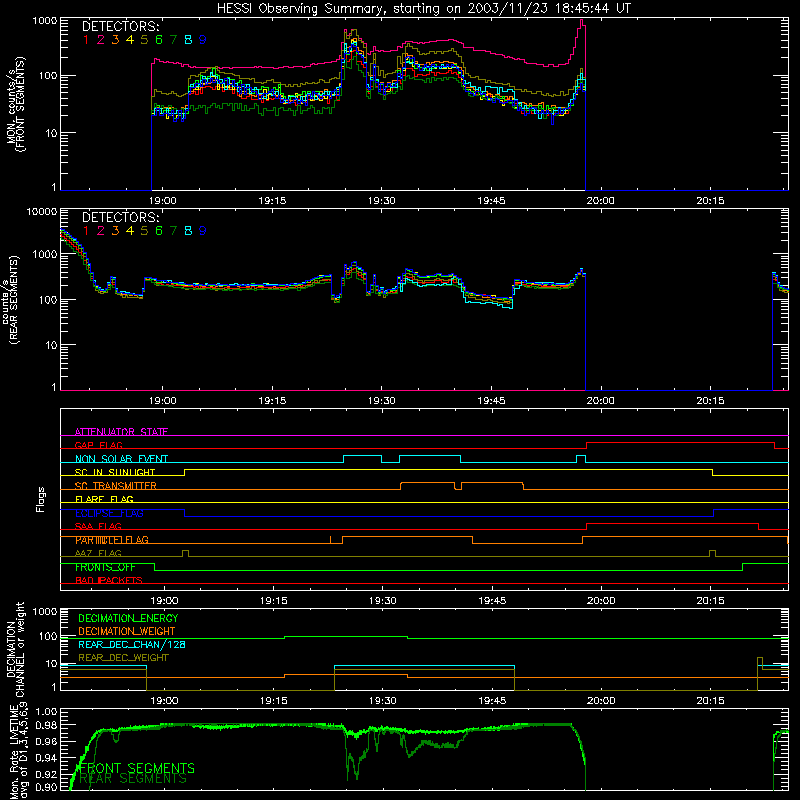Click the ATTENUATOR_STATE flag label

[x=121, y=432]
